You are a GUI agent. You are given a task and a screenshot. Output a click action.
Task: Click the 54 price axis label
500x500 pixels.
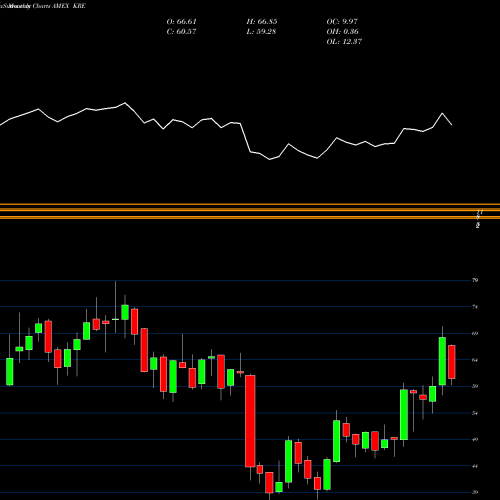pos(475,413)
